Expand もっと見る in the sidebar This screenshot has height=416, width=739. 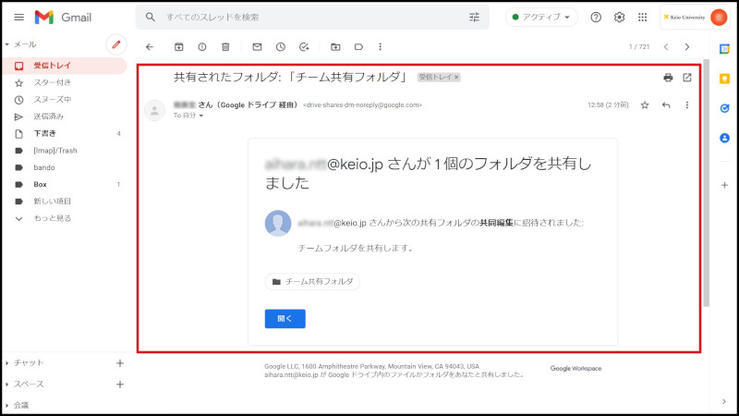(52, 218)
